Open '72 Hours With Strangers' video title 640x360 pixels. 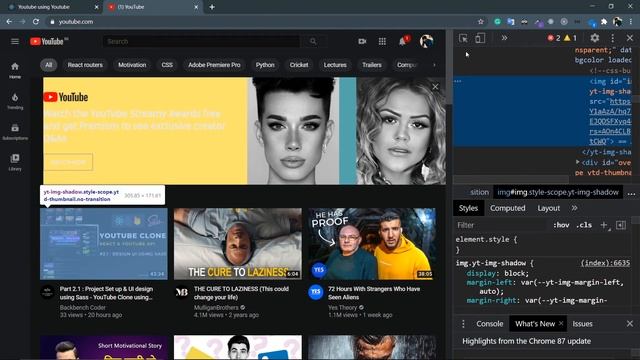(x=374, y=293)
